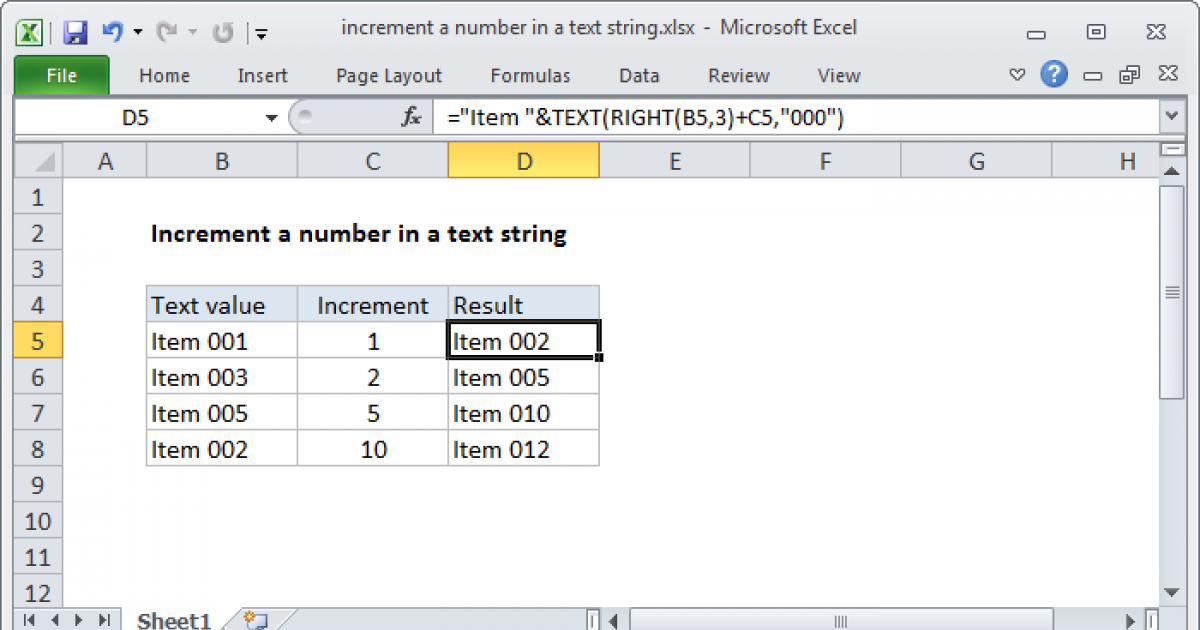Go to first sheet navigation arrow
The height and width of the screenshot is (630, 1200).
[29, 620]
